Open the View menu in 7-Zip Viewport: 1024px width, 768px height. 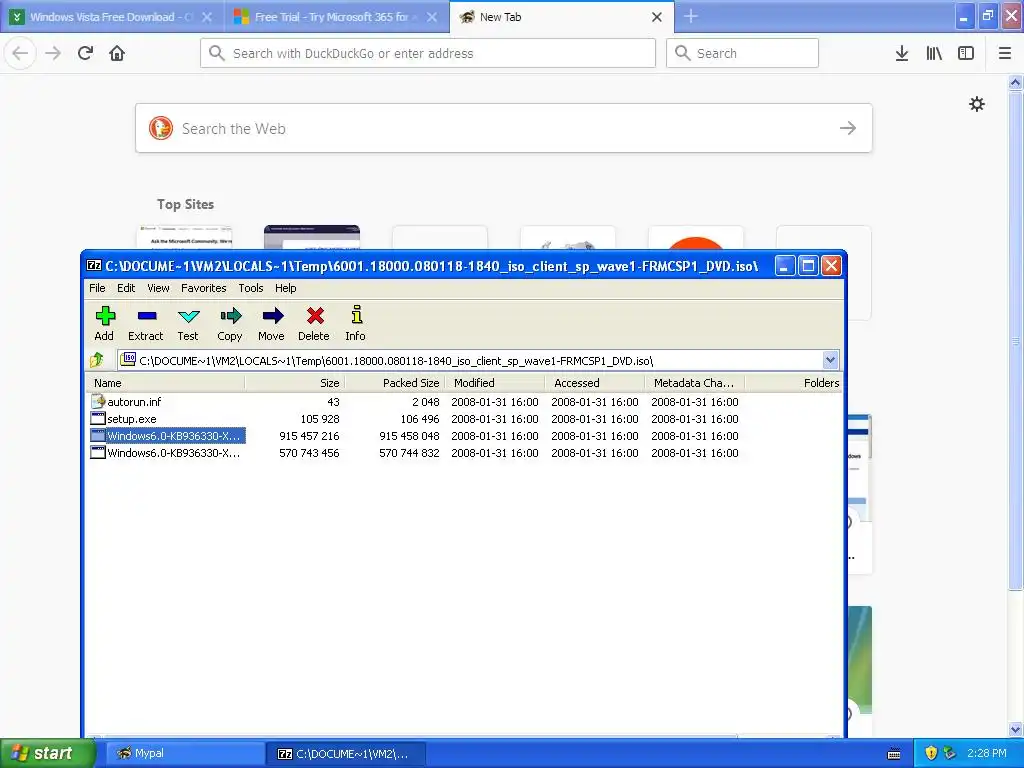click(158, 288)
